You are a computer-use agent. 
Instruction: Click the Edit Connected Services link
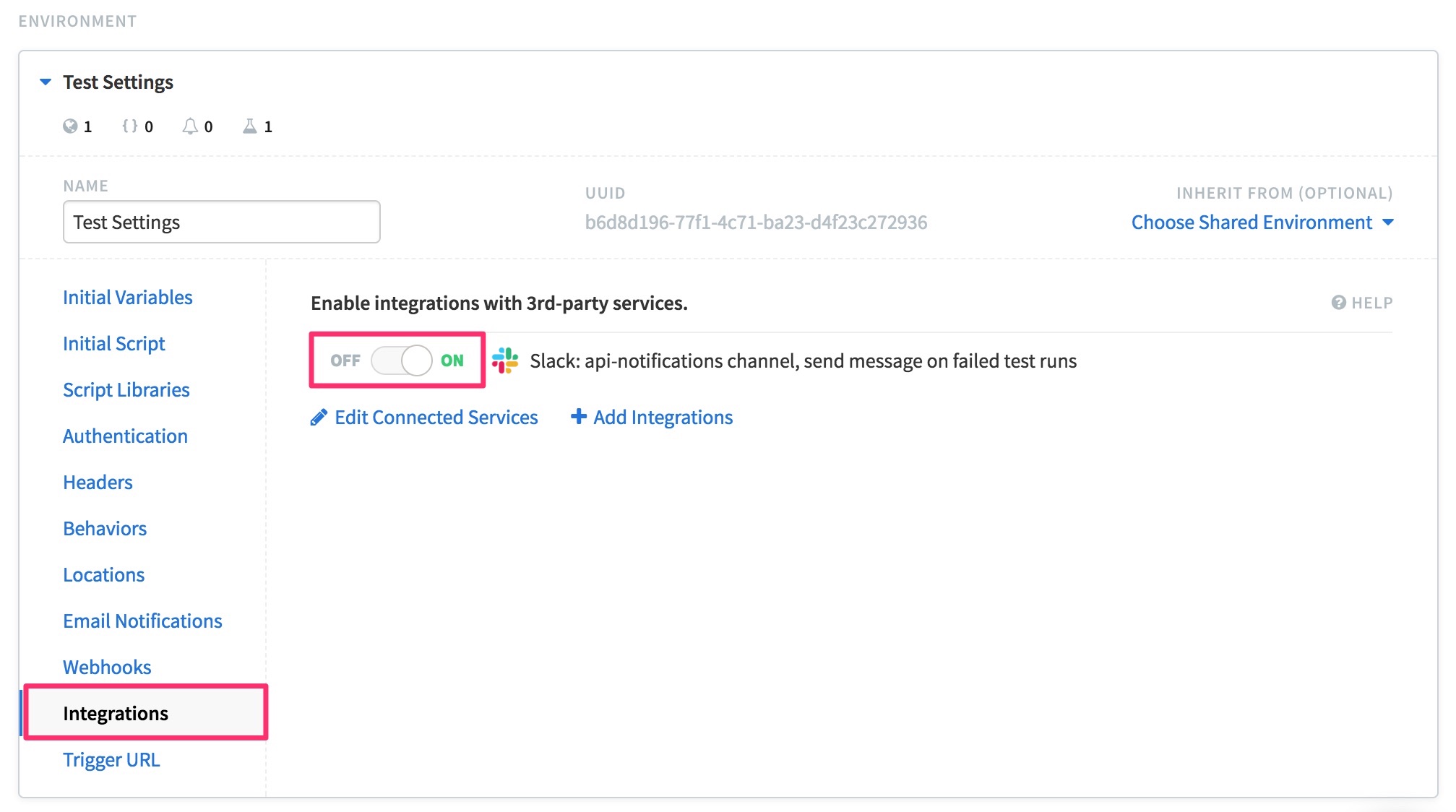436,418
